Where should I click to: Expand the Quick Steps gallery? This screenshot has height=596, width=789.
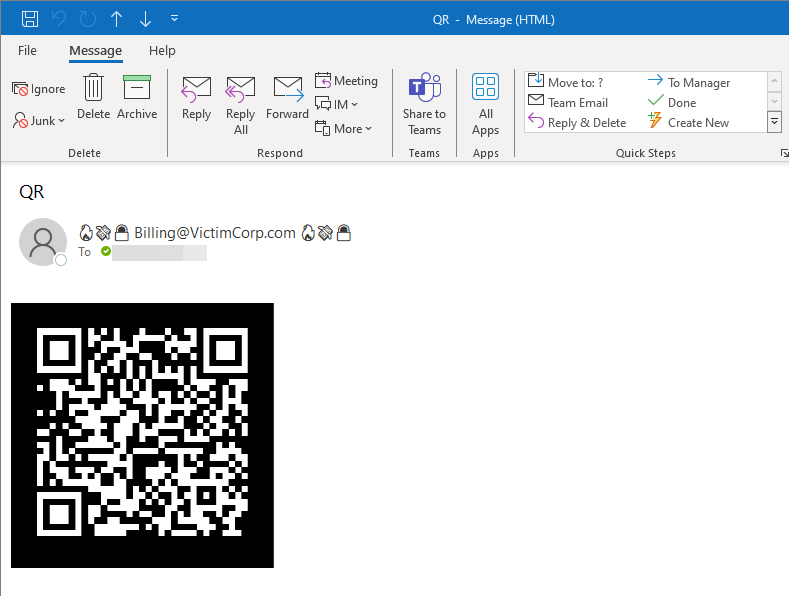[x=774, y=122]
